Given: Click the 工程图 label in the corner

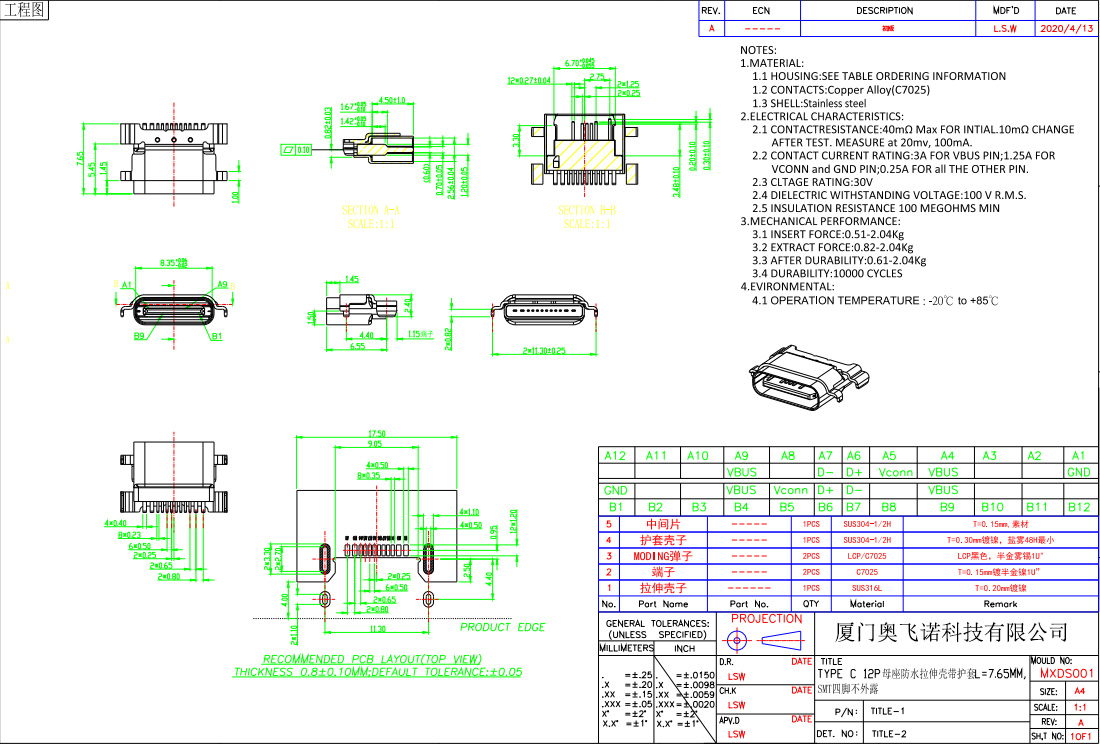Looking at the screenshot, I should pyautogui.click(x=24, y=10).
